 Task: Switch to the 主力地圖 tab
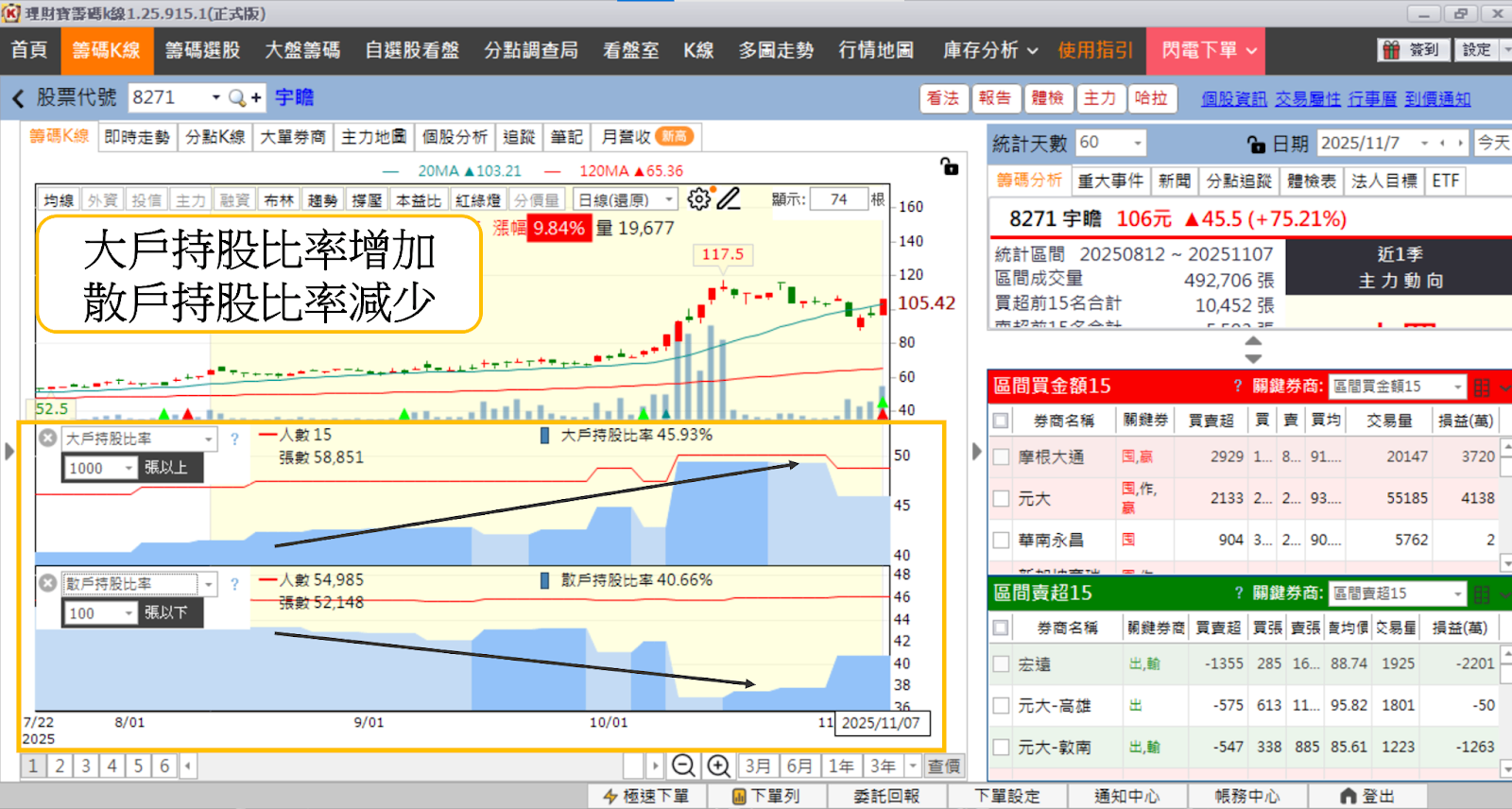click(x=373, y=137)
